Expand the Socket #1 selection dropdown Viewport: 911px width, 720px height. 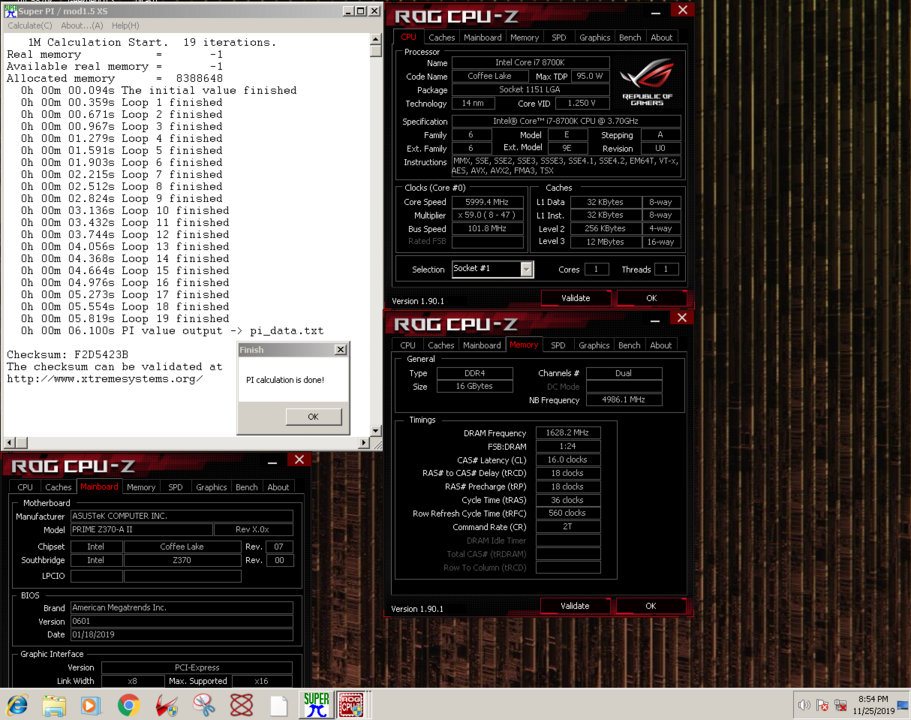pyautogui.click(x=526, y=269)
